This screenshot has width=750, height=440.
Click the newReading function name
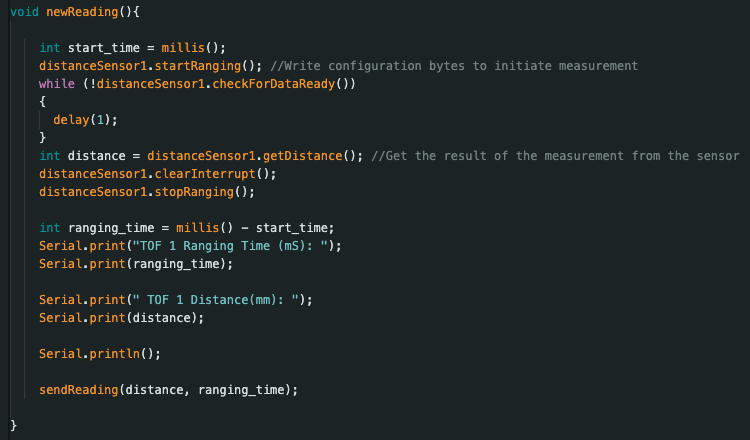82,12
